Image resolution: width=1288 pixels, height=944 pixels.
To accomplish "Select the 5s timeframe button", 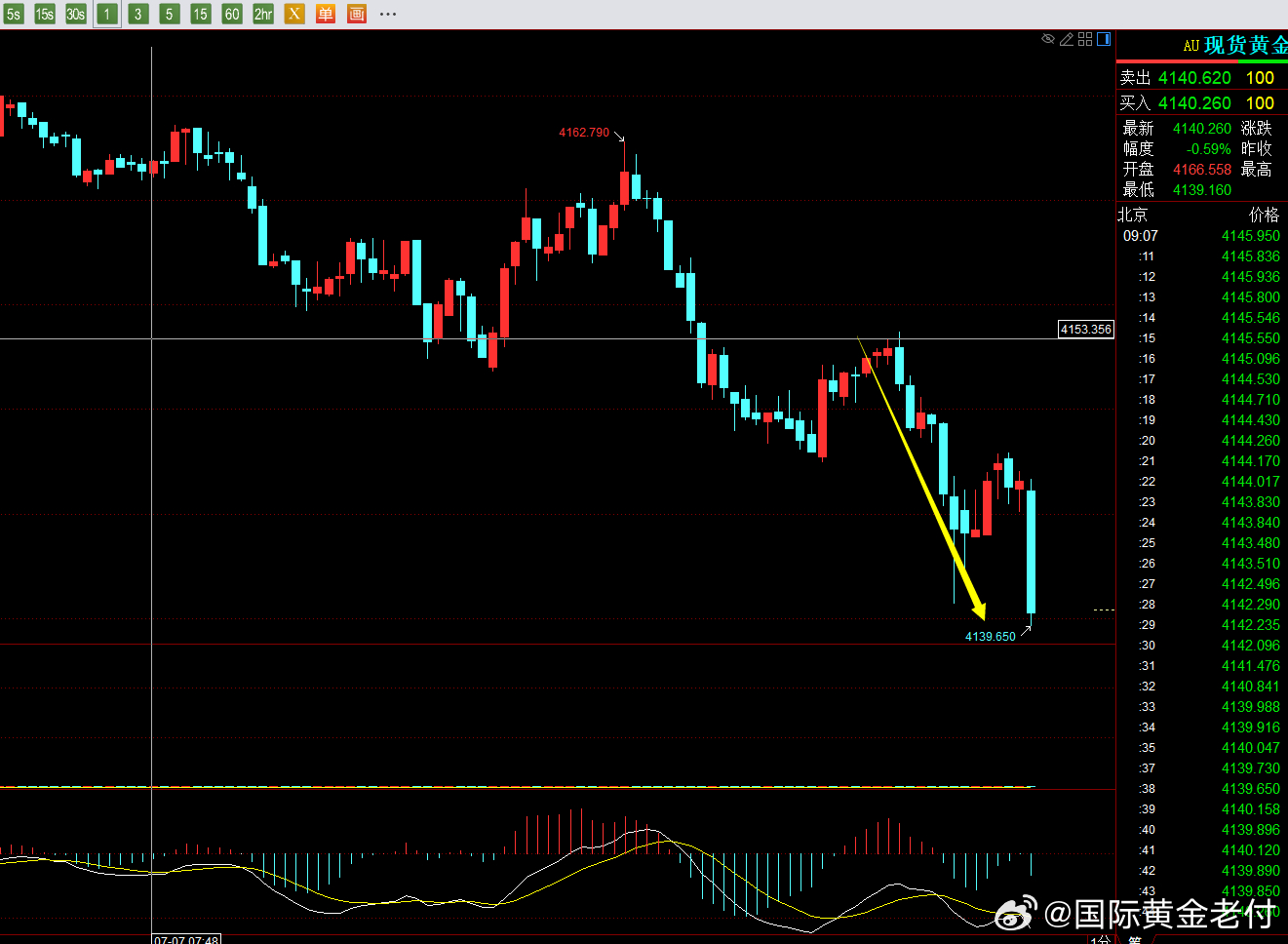I will (14, 14).
